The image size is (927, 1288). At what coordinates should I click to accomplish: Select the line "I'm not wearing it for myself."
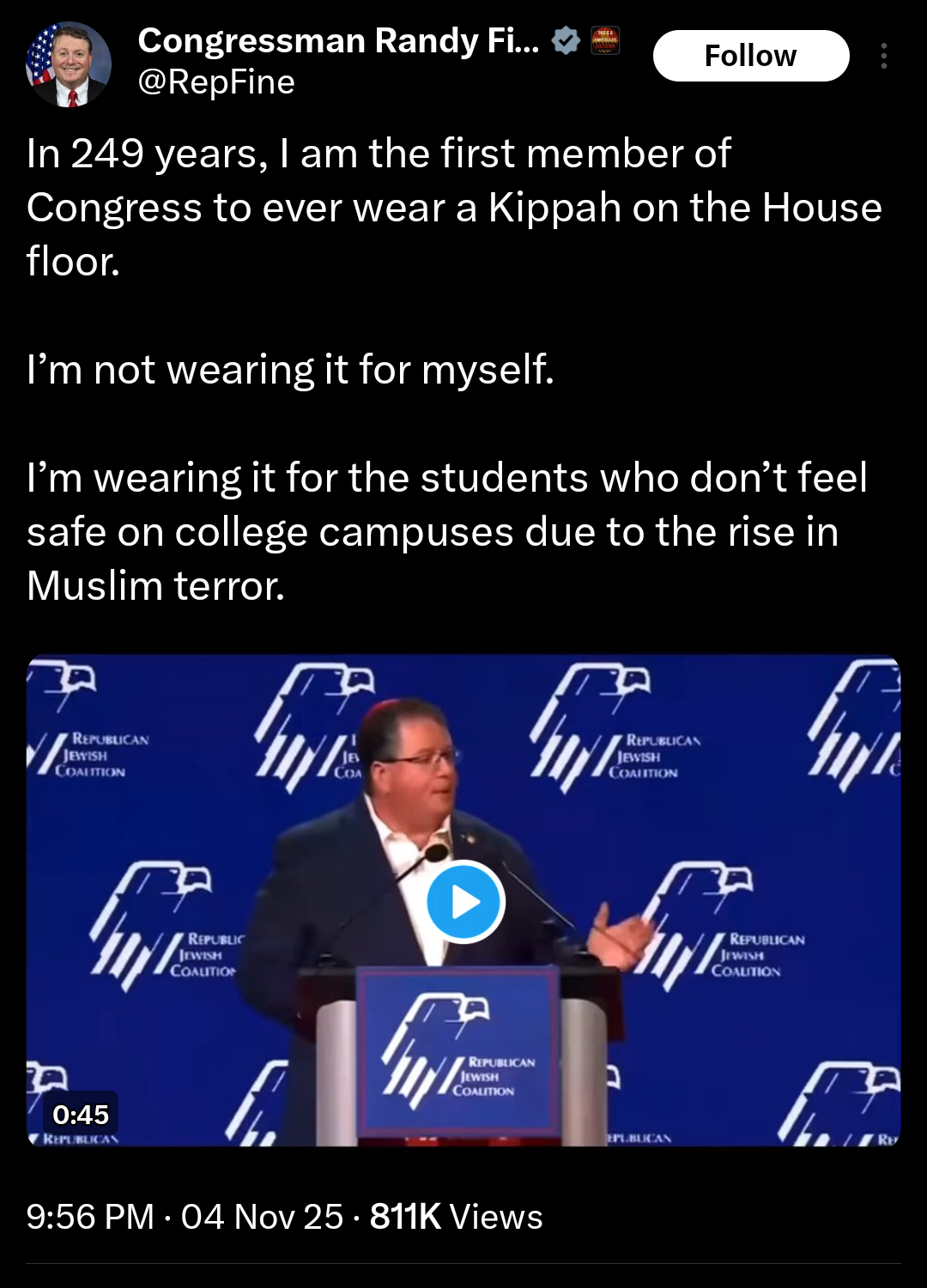(x=290, y=370)
